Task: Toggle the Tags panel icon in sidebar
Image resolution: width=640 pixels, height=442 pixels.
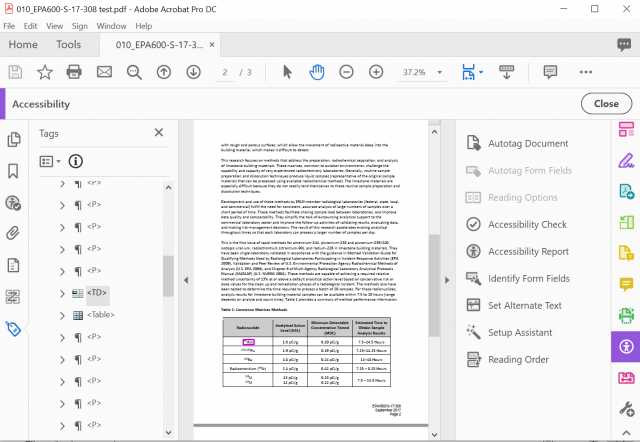Action: 14,328
